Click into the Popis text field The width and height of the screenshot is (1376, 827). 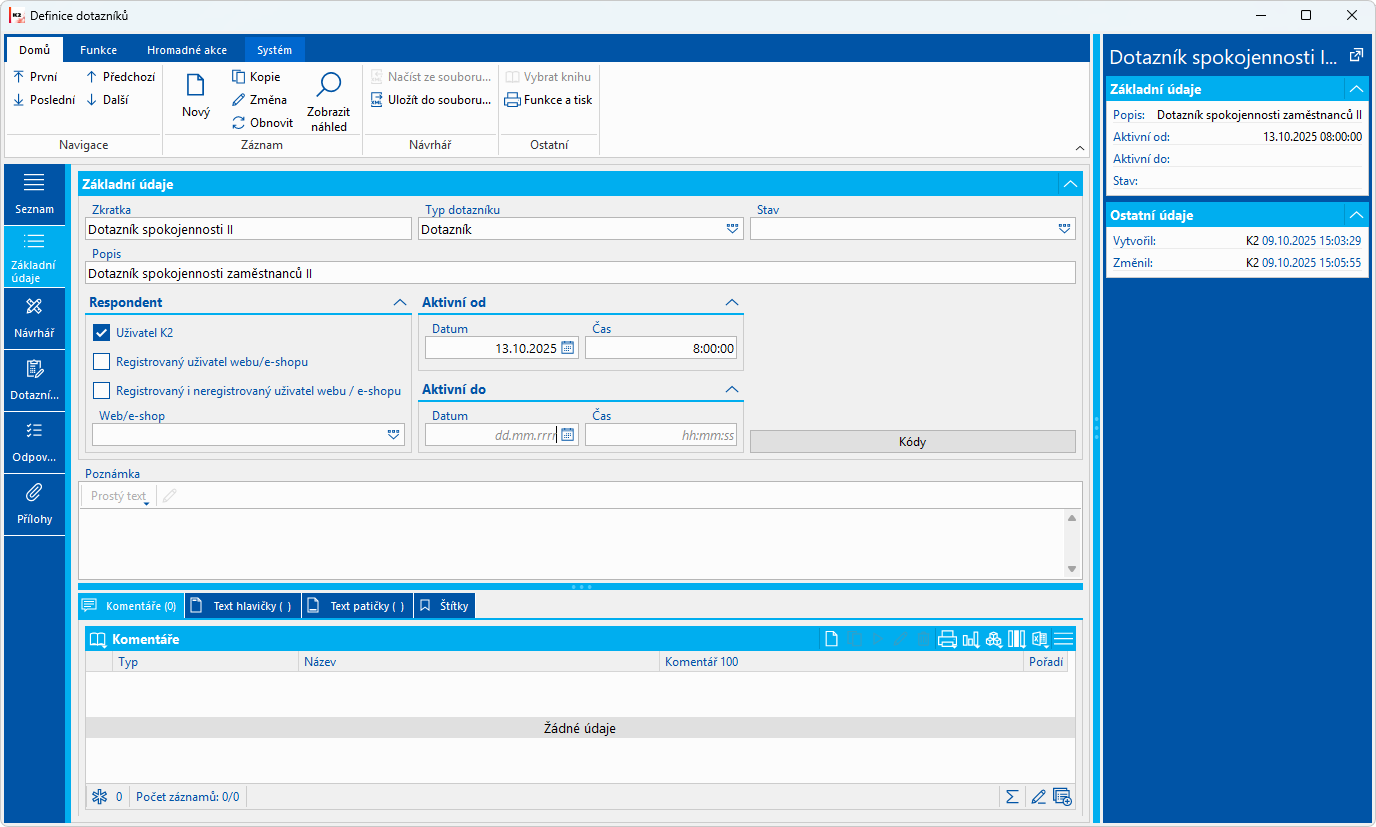(x=580, y=273)
